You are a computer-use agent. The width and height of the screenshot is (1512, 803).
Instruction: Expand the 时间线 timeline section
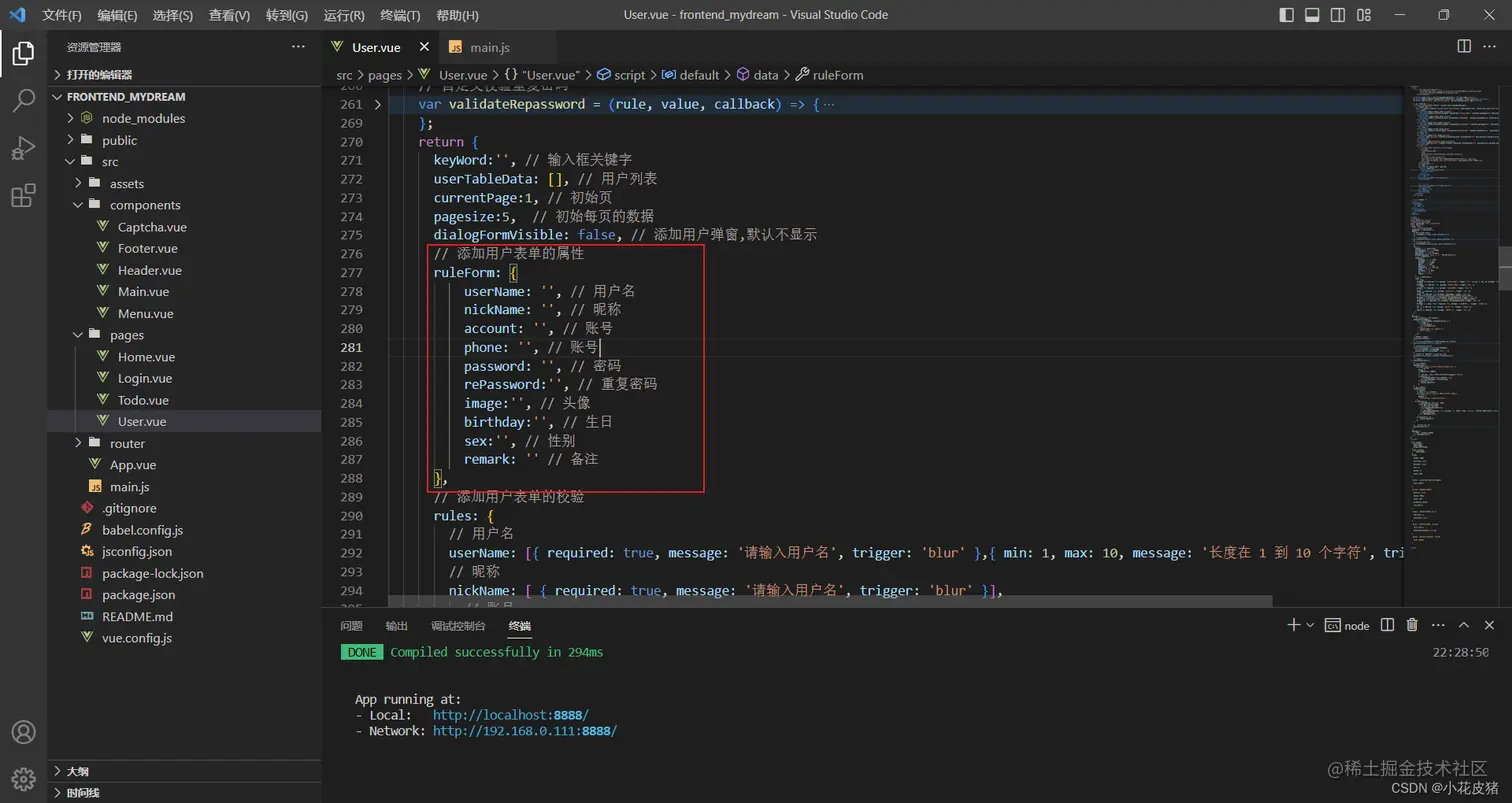tap(184, 793)
